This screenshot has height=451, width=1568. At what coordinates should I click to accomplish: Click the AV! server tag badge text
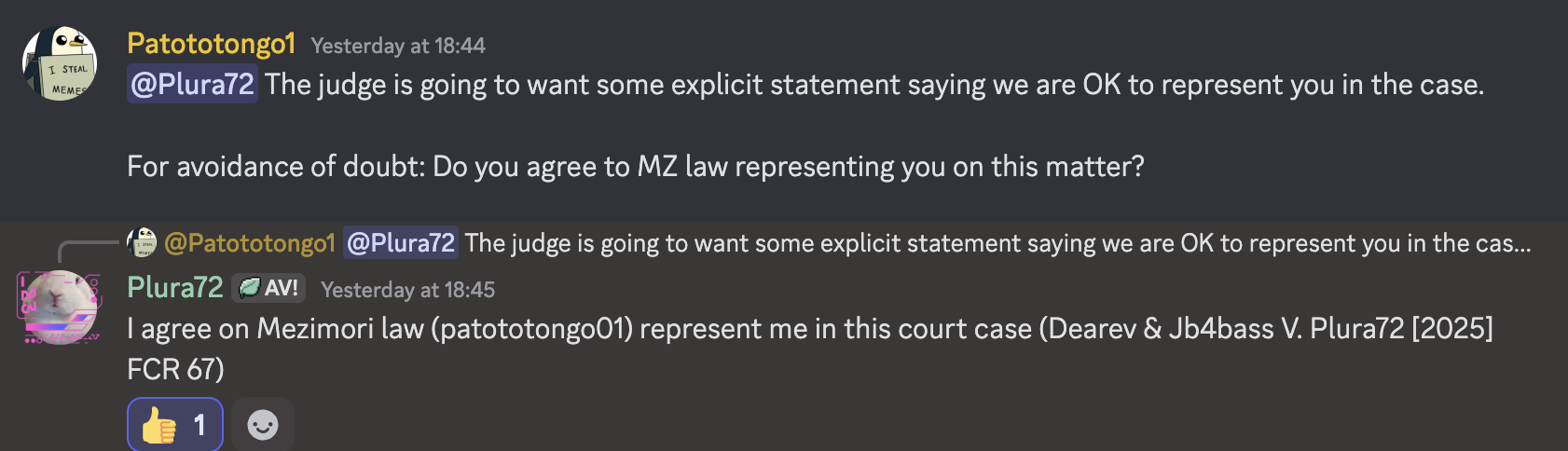282,288
